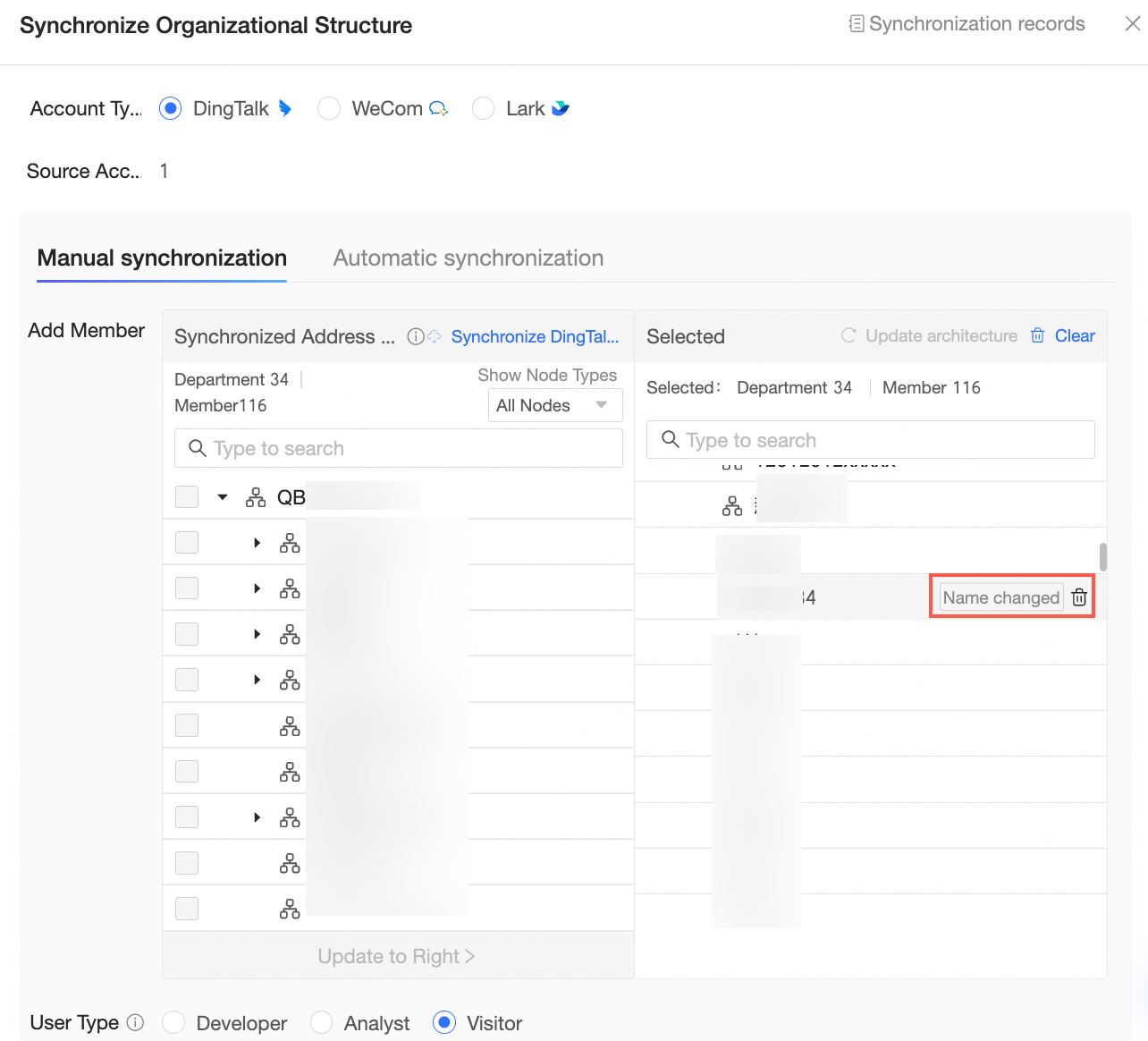Open the Manual synchronization tab
Image resolution: width=1148 pixels, height=1041 pixels.
click(162, 258)
